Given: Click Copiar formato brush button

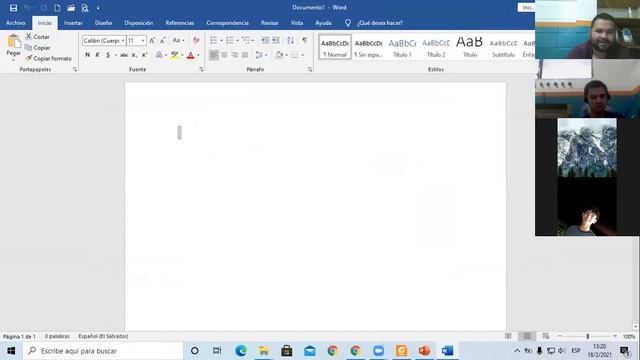Looking at the screenshot, I should (48, 58).
